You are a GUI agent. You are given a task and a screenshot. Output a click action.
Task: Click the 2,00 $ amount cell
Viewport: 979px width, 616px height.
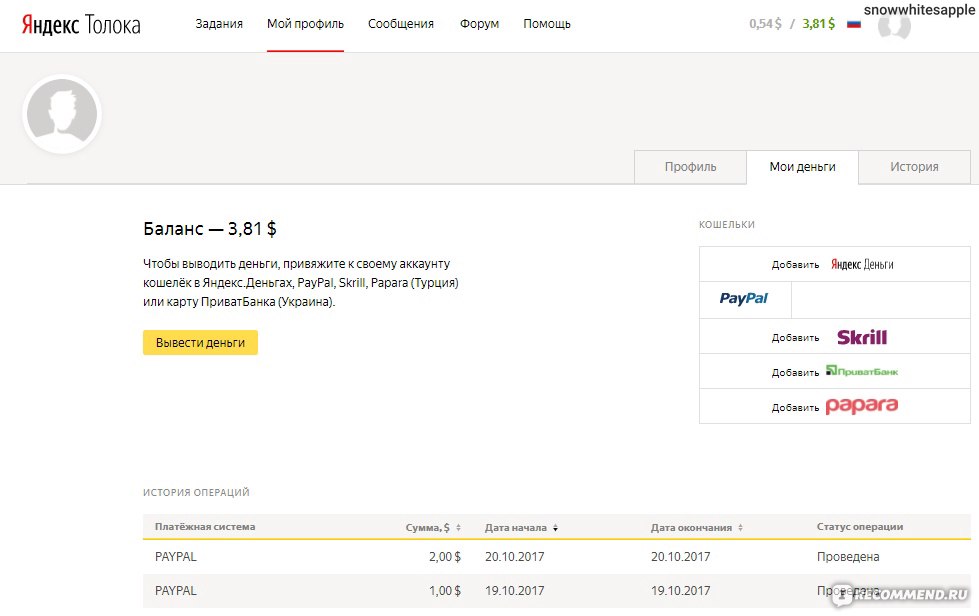click(x=445, y=557)
